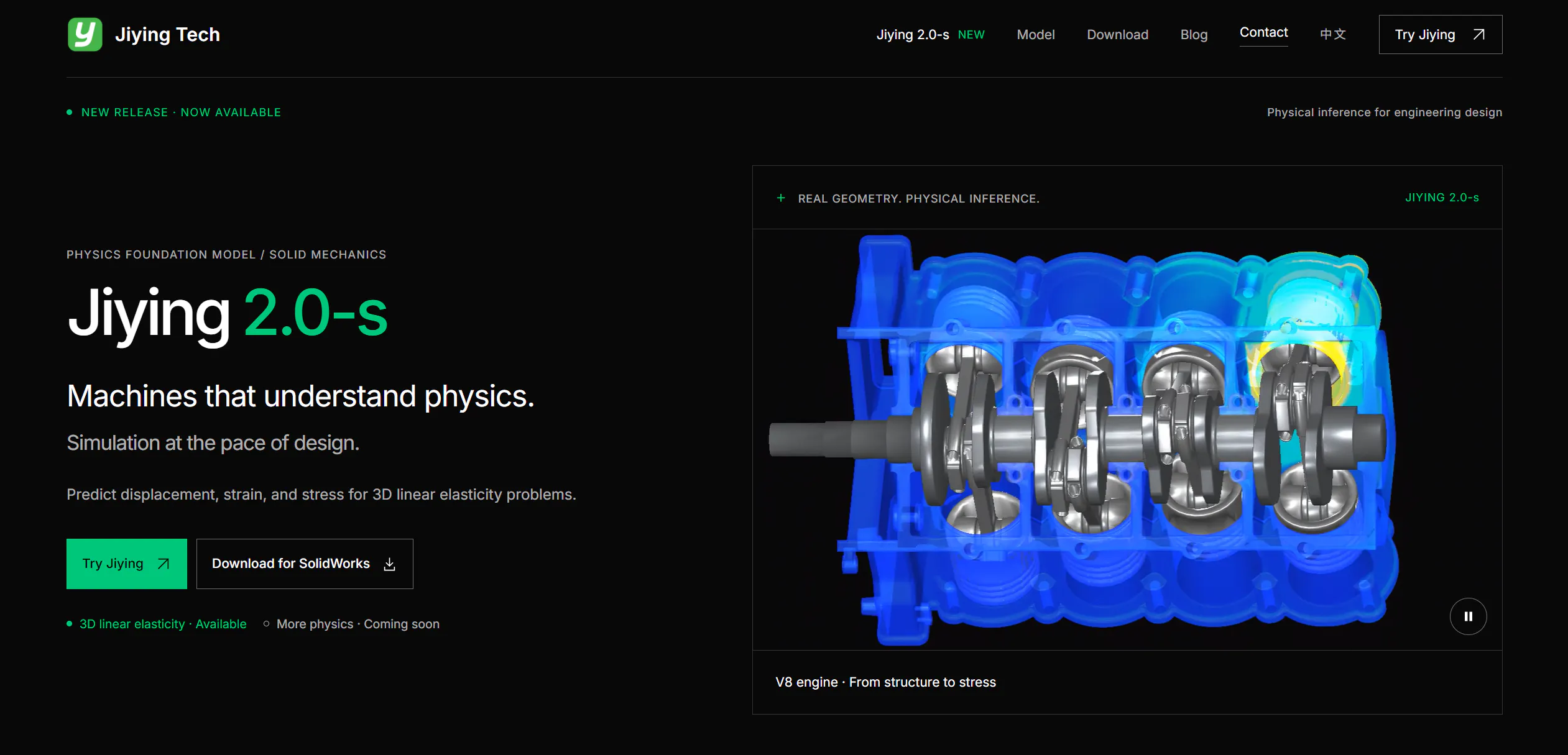This screenshot has width=1568, height=755.
Task: Go to the Model nav item
Action: click(1035, 35)
